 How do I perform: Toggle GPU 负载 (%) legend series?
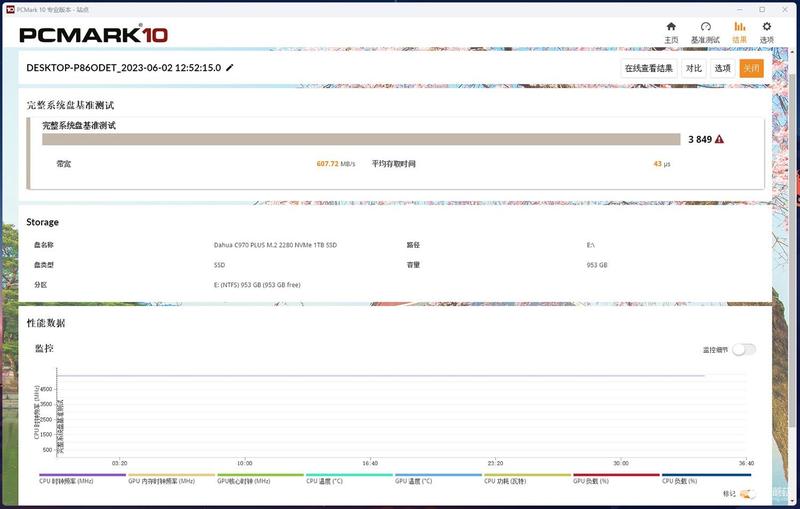616,478
